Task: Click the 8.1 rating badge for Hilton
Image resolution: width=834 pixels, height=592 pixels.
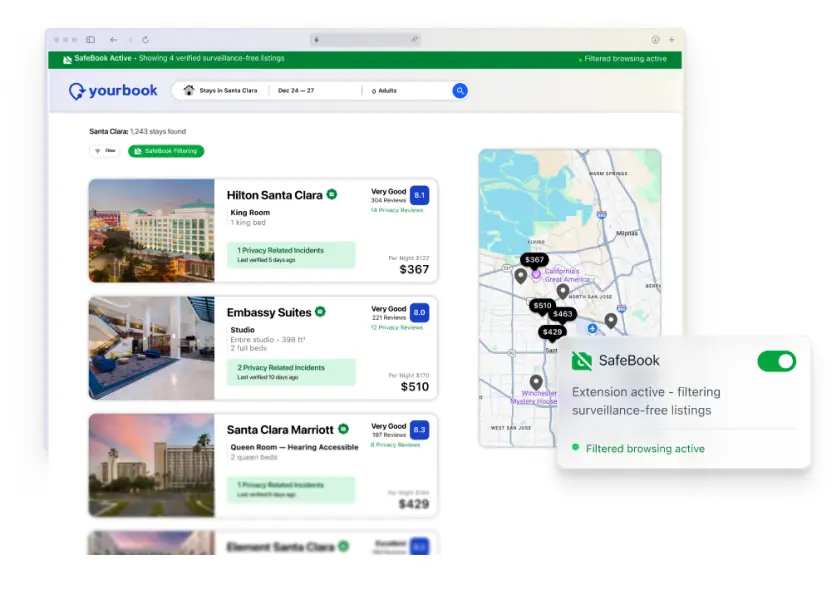Action: [420, 195]
